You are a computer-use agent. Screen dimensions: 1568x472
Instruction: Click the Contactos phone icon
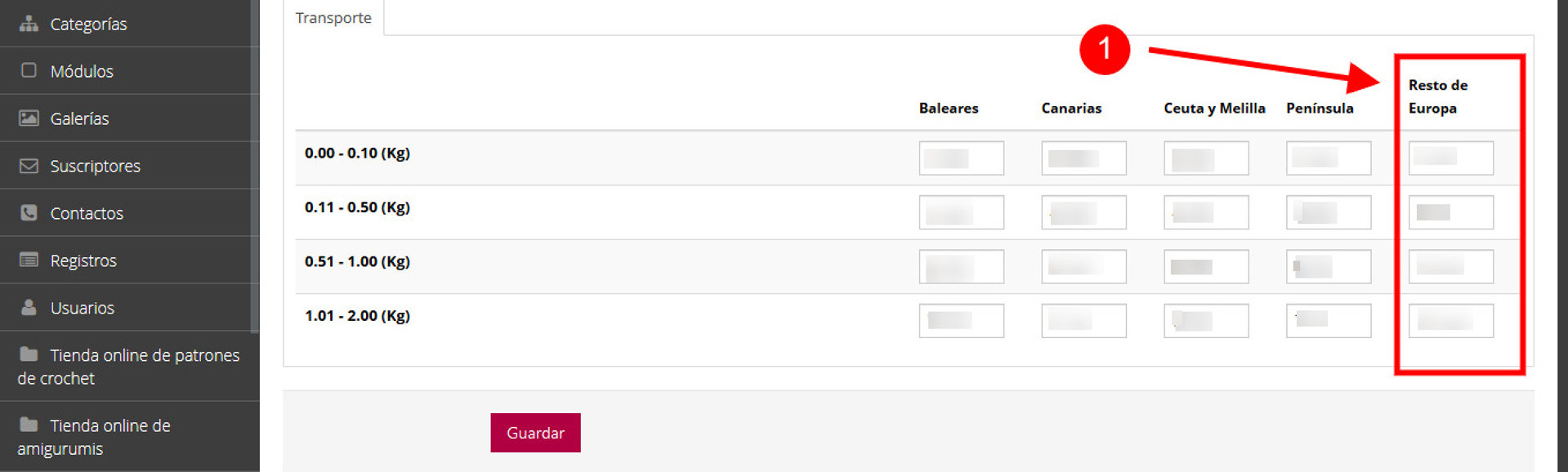click(x=29, y=213)
